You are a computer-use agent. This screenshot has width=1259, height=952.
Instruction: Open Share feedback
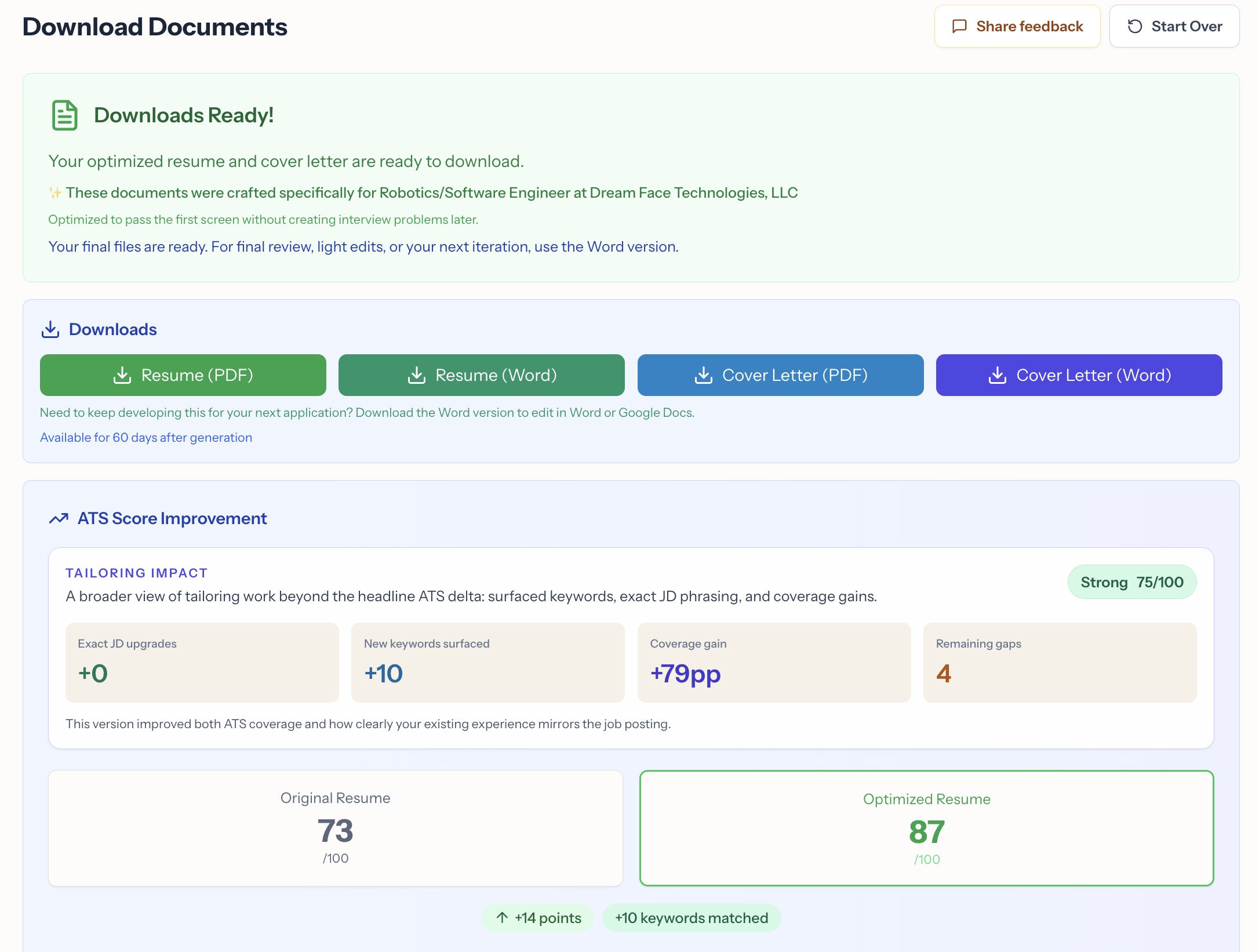pyautogui.click(x=1017, y=26)
